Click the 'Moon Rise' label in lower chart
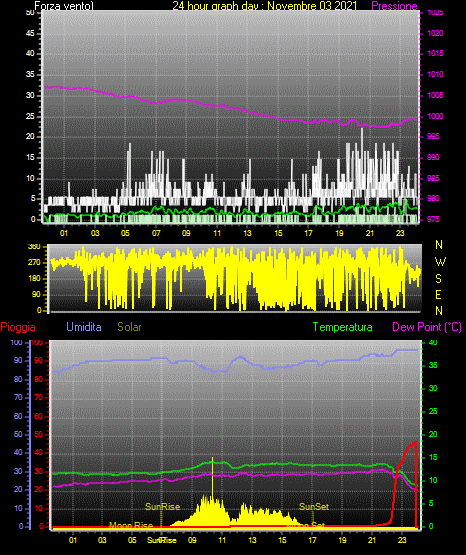This screenshot has height=555, width=466. 131,525
